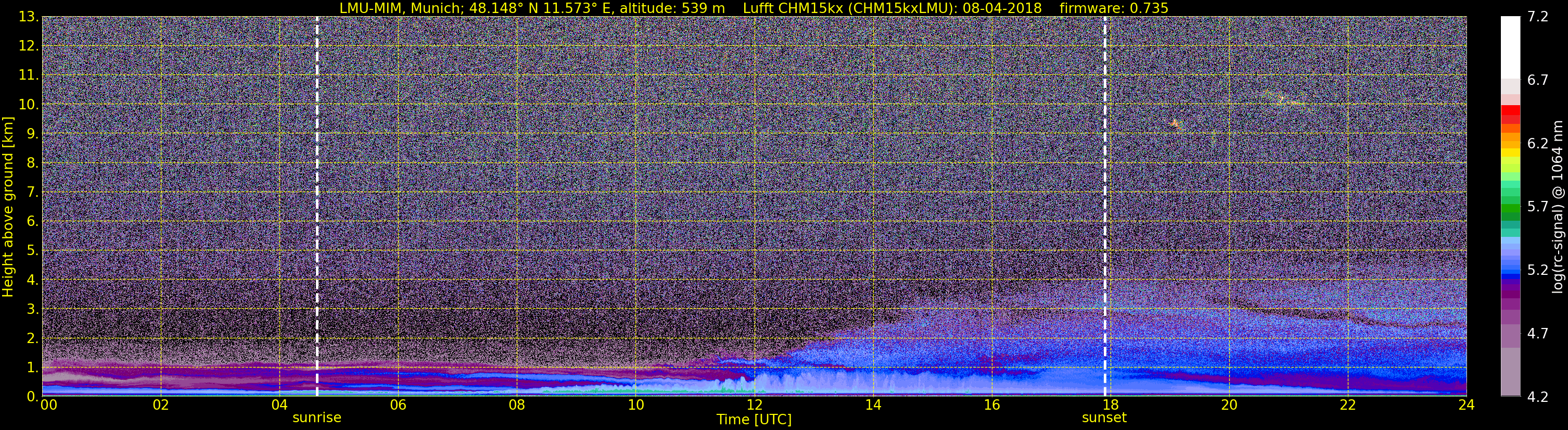This screenshot has height=430, width=1568.
Task: Click the 00 tick label on the time axis
Action: [48, 405]
